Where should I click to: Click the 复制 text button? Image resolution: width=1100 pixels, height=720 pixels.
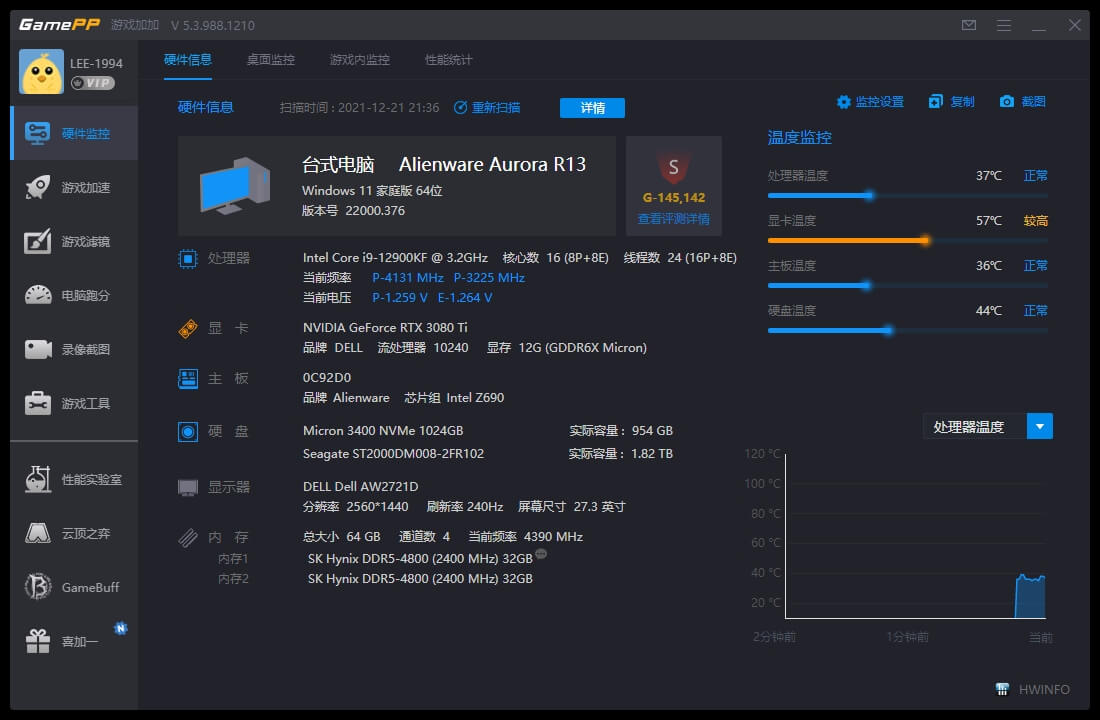coord(962,102)
